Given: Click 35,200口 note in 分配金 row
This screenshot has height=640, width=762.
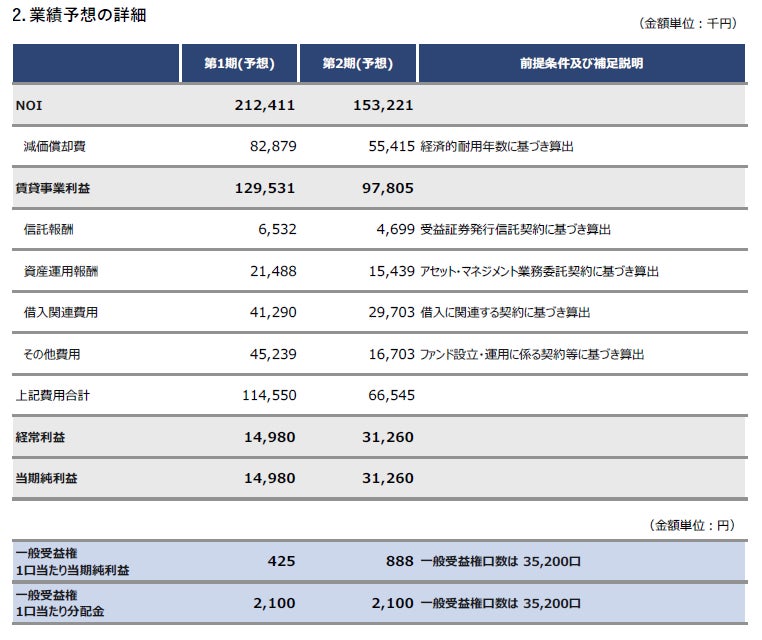Looking at the screenshot, I should click(501, 604).
